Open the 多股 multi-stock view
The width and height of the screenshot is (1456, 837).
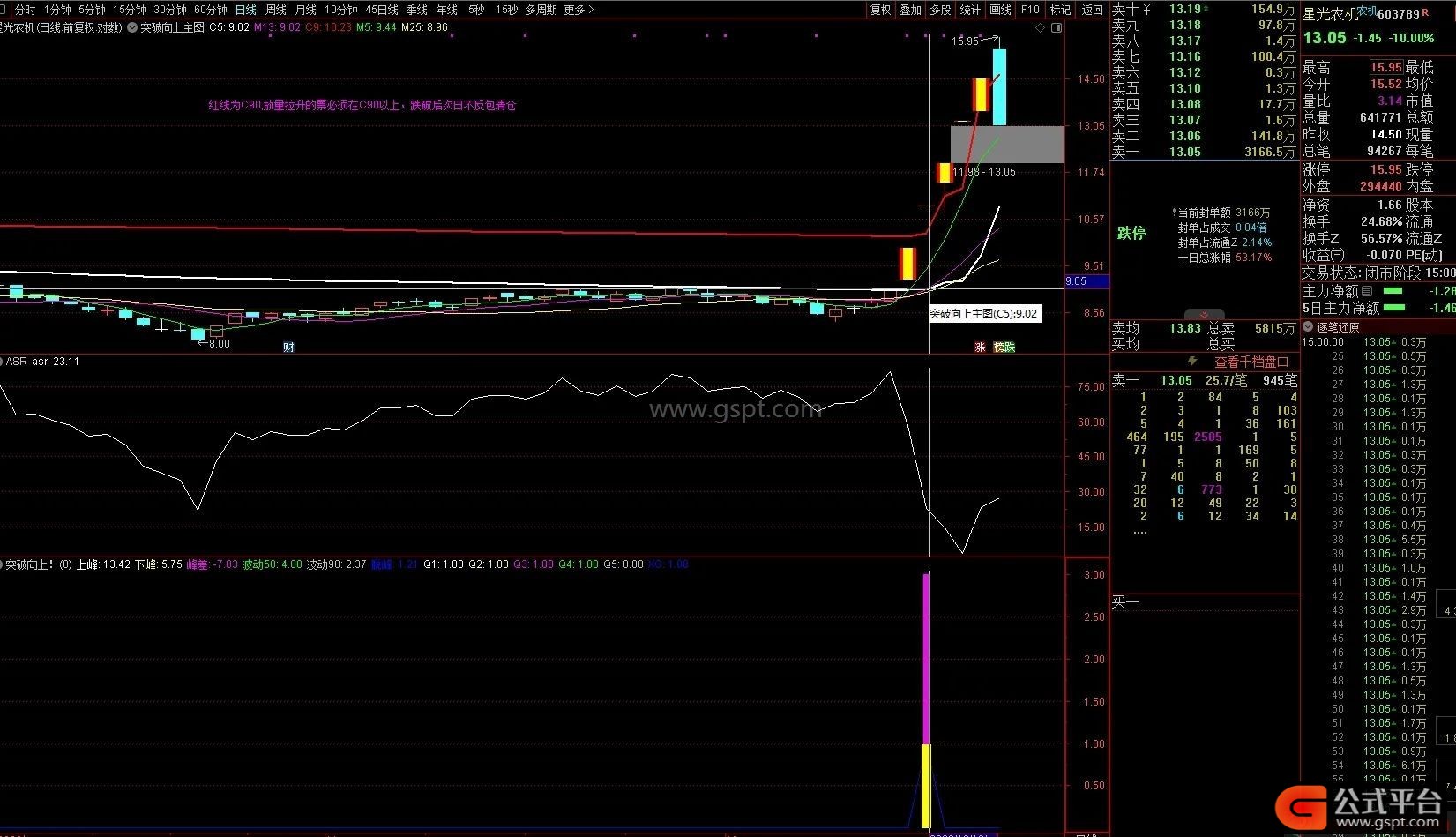pyautogui.click(x=940, y=10)
